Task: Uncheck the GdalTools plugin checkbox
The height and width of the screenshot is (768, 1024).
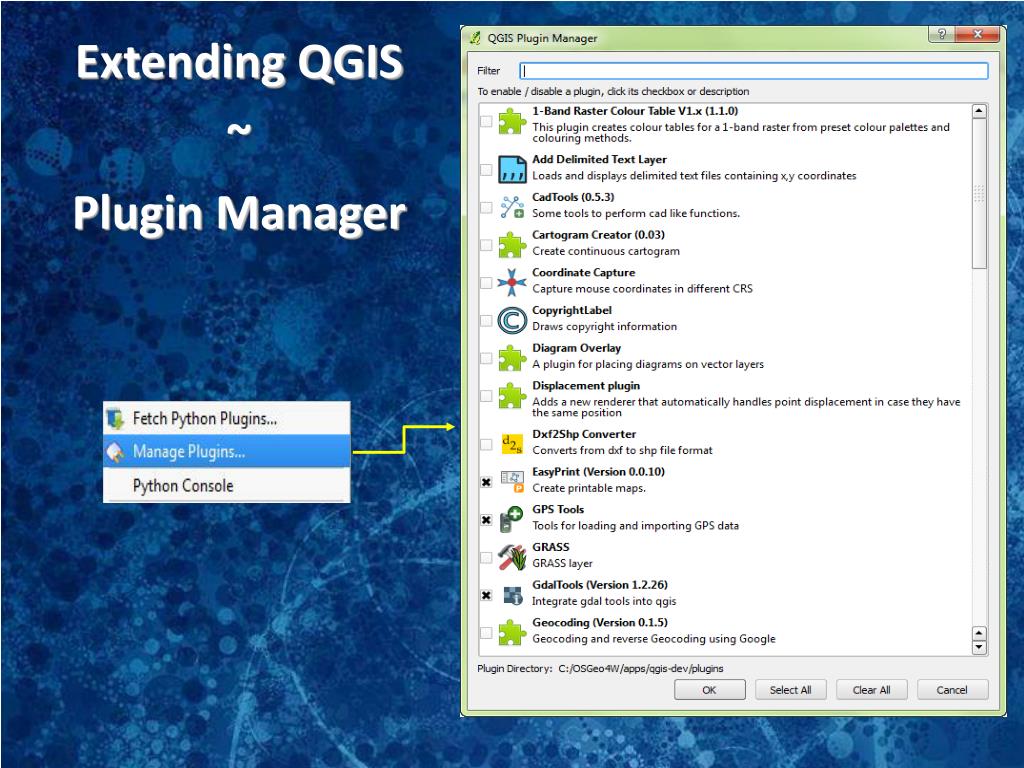Action: coord(486,595)
